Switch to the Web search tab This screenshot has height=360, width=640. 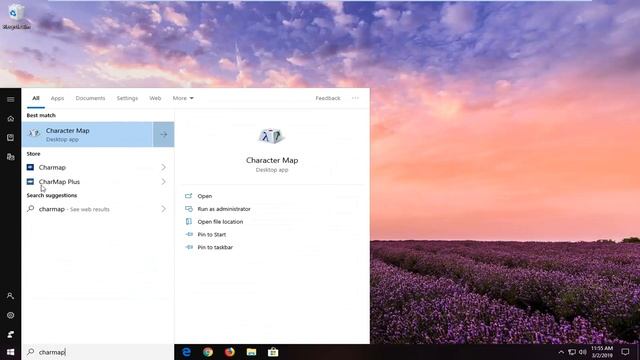pyautogui.click(x=155, y=98)
